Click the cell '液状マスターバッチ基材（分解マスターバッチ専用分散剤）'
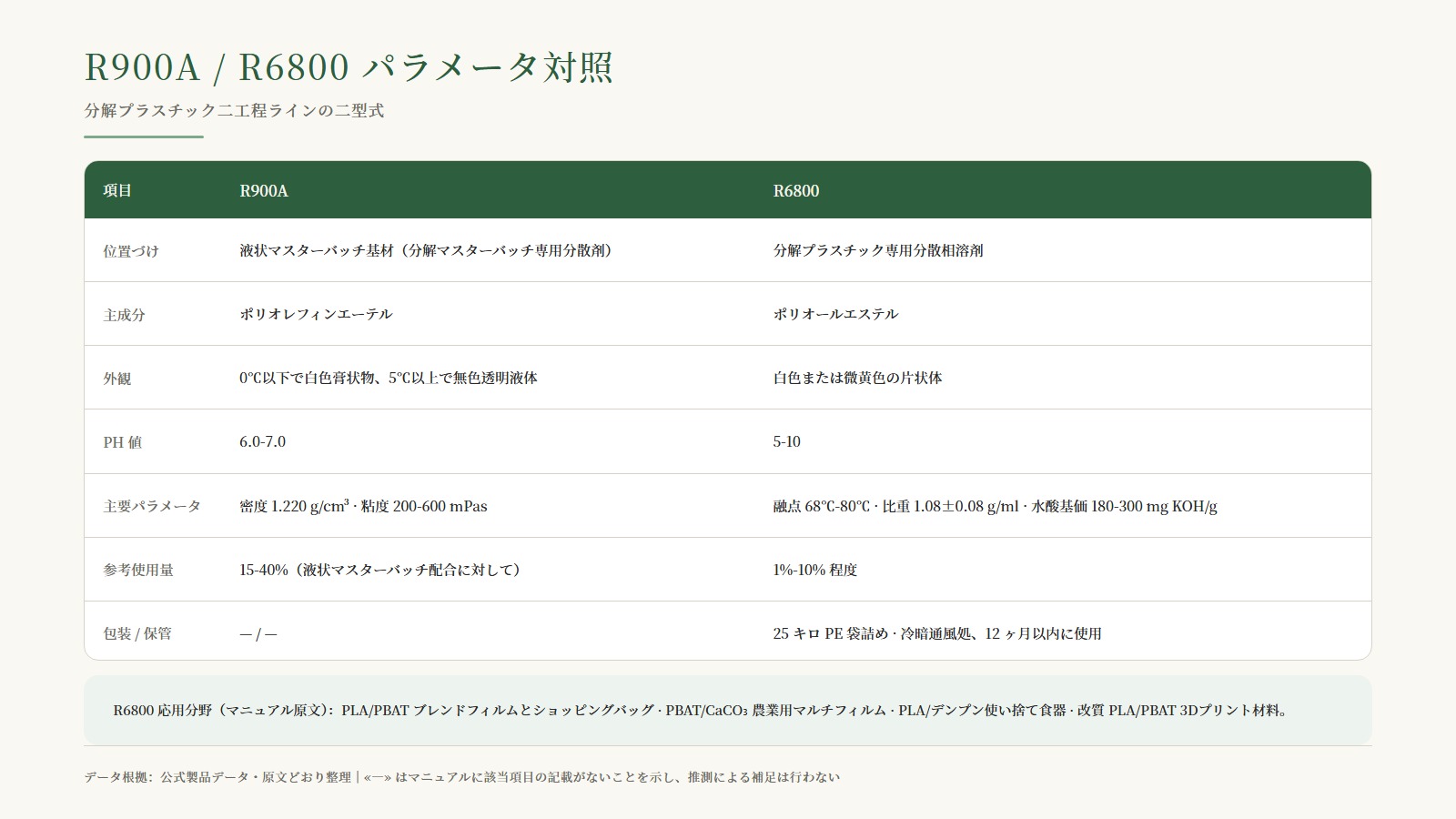 [429, 250]
